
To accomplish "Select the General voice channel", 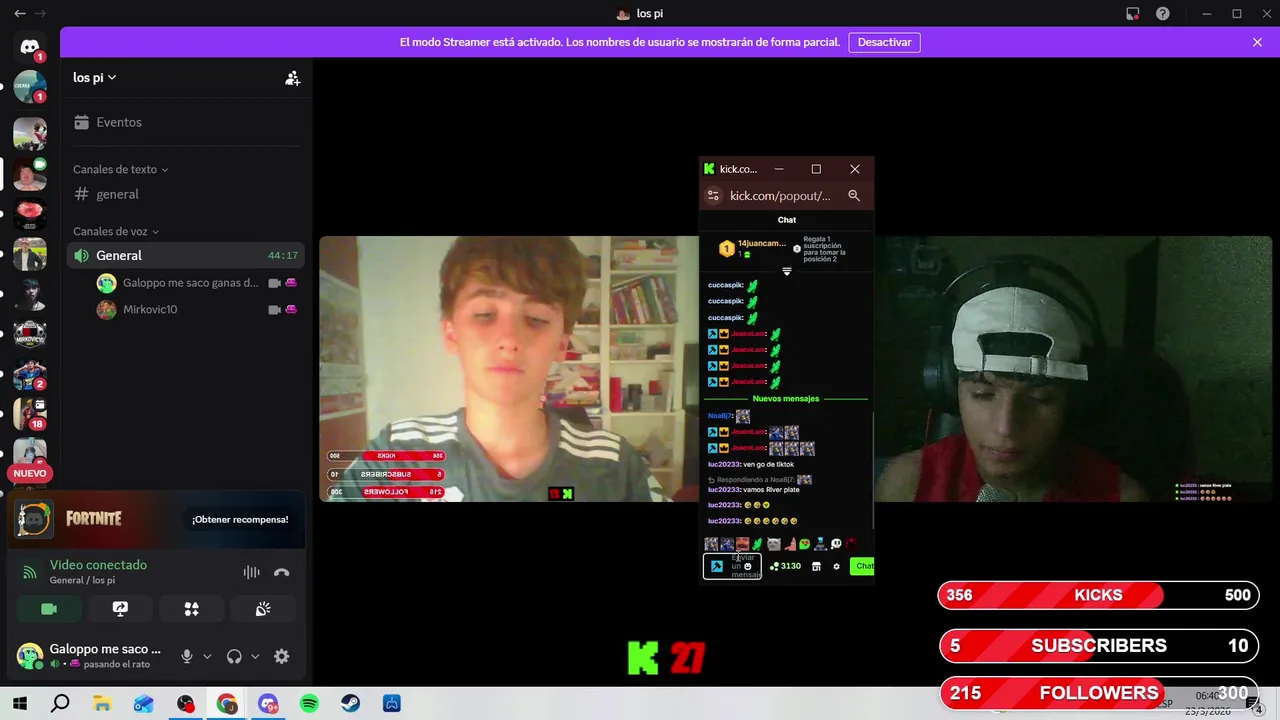I will coord(186,255).
